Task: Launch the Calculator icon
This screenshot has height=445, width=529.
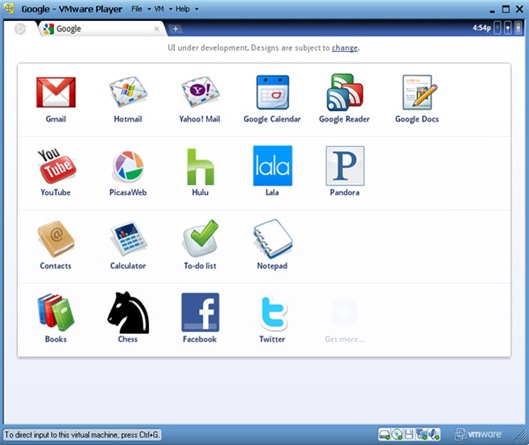Action: pos(128,239)
